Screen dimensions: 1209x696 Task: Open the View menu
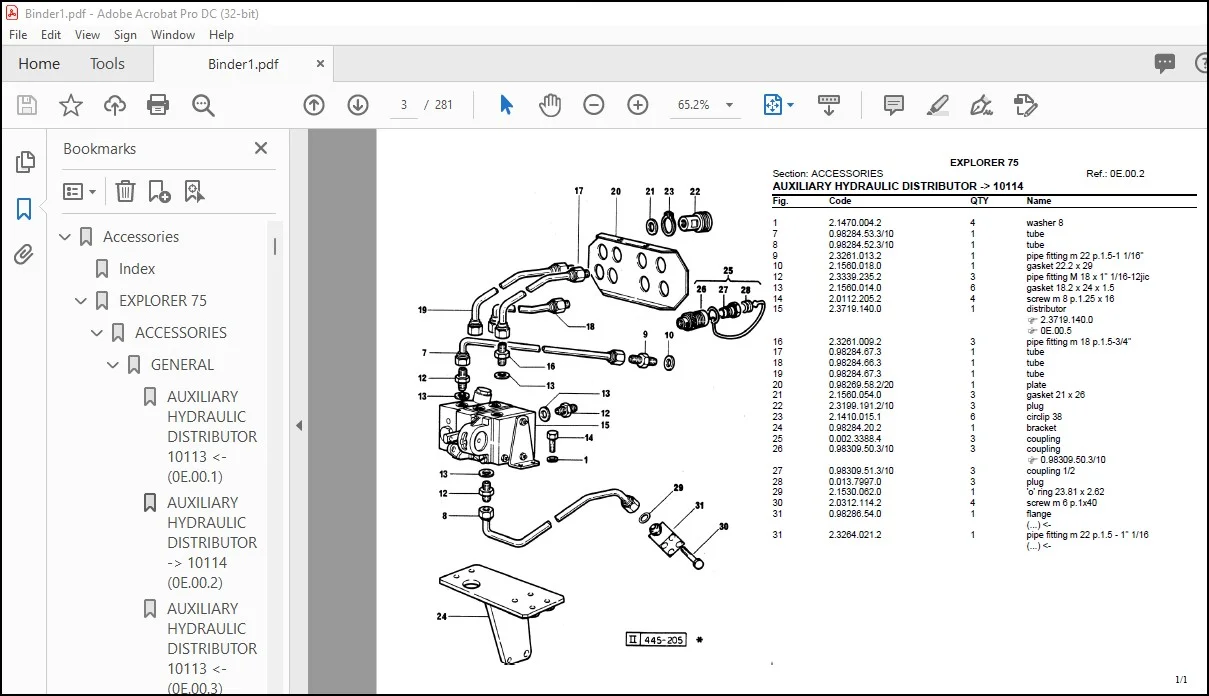coord(87,34)
